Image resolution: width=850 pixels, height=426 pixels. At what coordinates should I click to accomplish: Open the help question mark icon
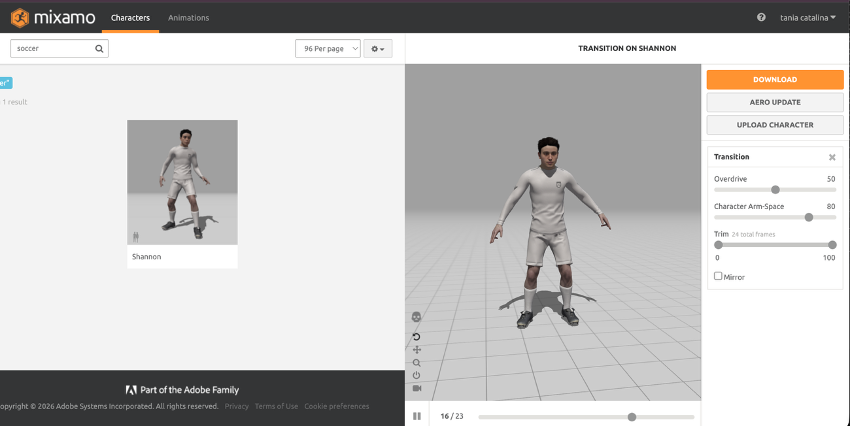[761, 17]
